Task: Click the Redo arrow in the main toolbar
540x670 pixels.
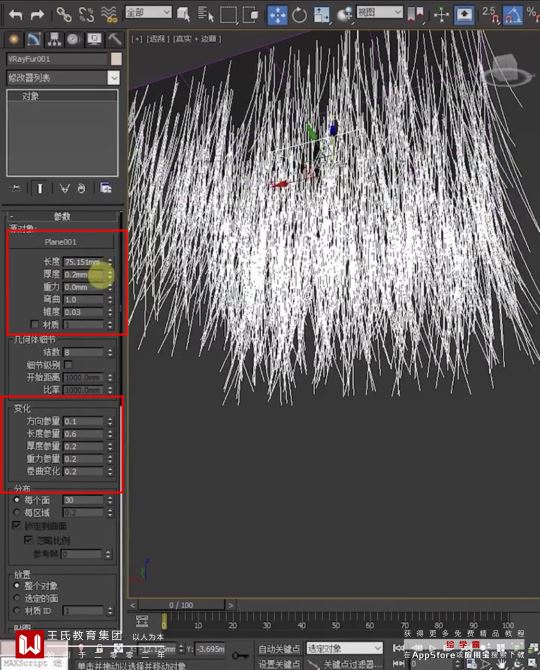Action: pos(38,15)
